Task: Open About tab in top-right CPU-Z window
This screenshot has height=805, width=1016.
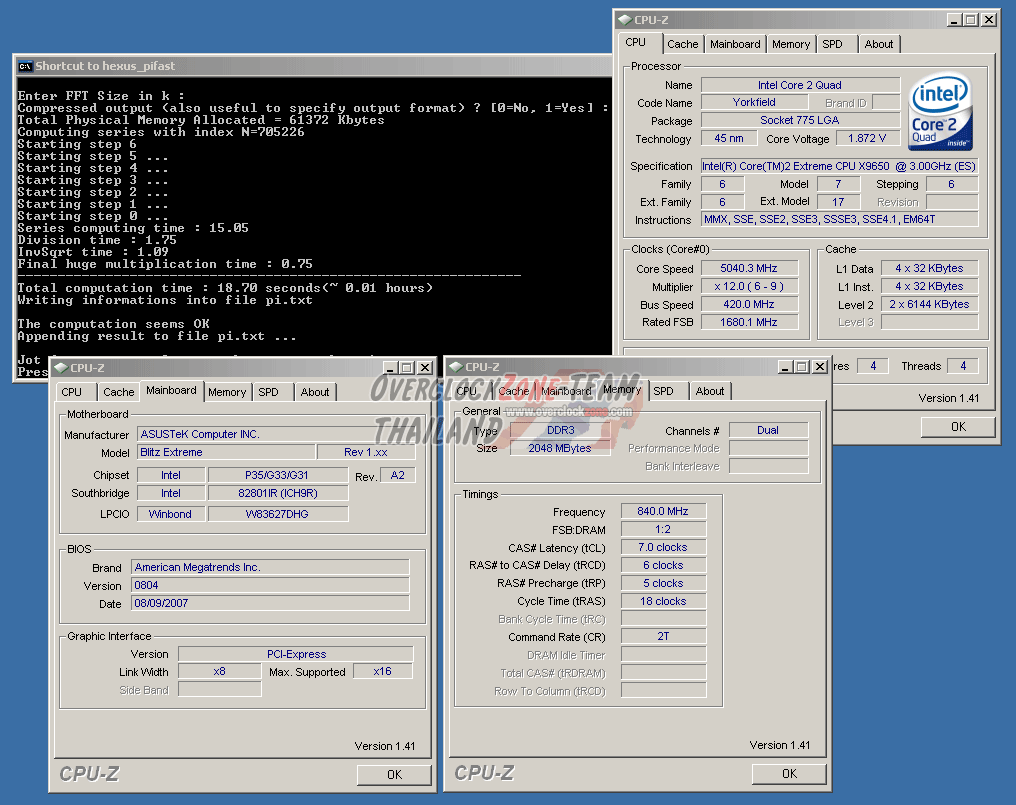Action: coord(879,44)
